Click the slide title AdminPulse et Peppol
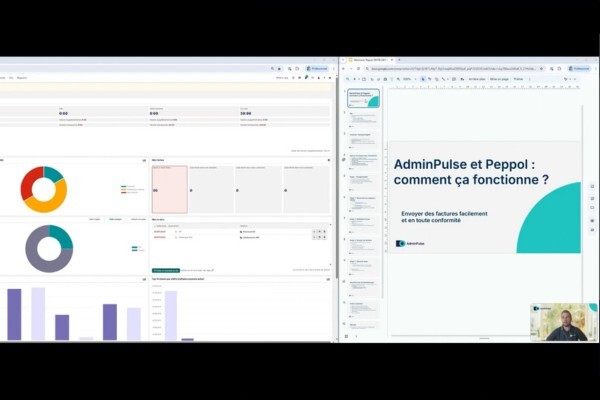The image size is (600, 400). pyautogui.click(x=471, y=172)
